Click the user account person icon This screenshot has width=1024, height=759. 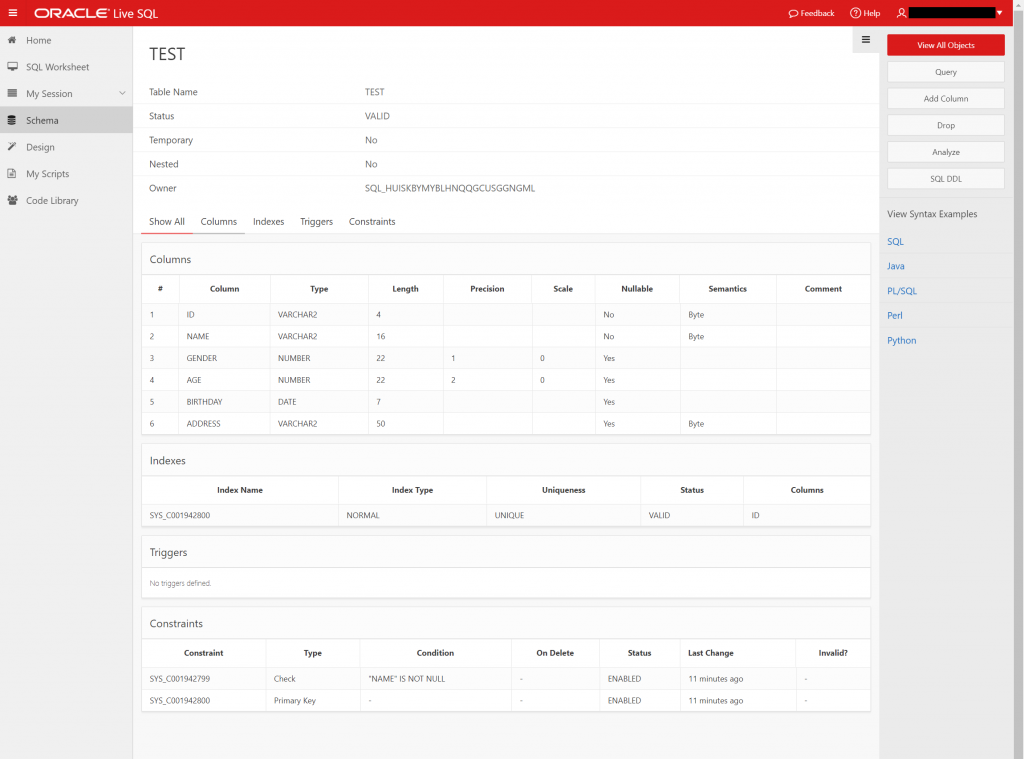pyautogui.click(x=900, y=13)
